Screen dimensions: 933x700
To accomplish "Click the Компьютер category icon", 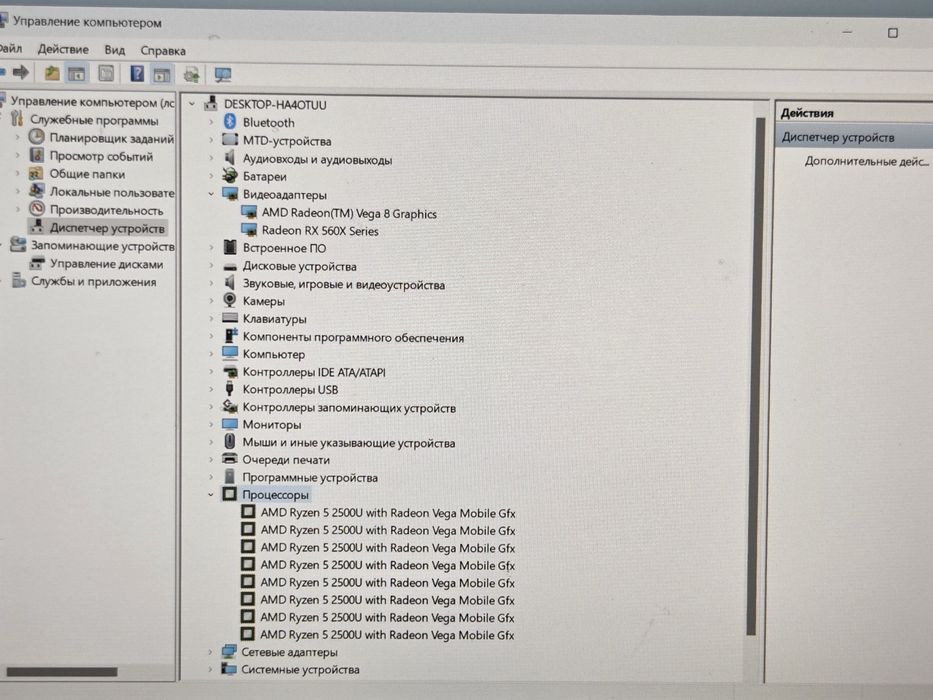I will click(230, 354).
